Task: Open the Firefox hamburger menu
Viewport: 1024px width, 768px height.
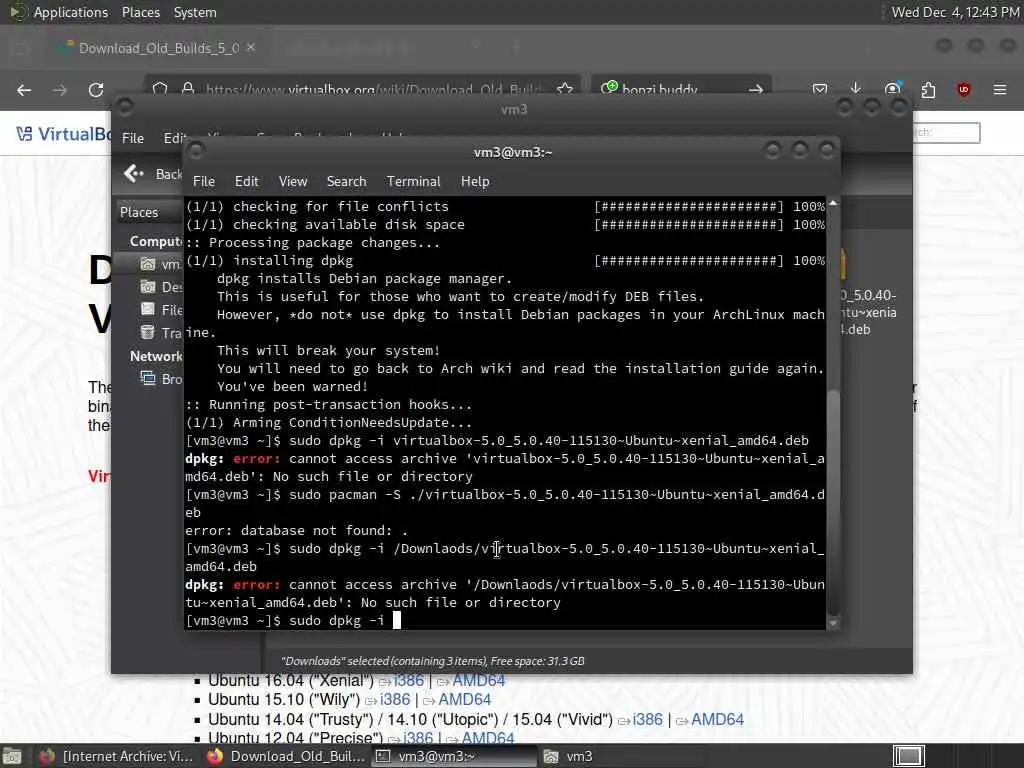Action: [x=1000, y=89]
